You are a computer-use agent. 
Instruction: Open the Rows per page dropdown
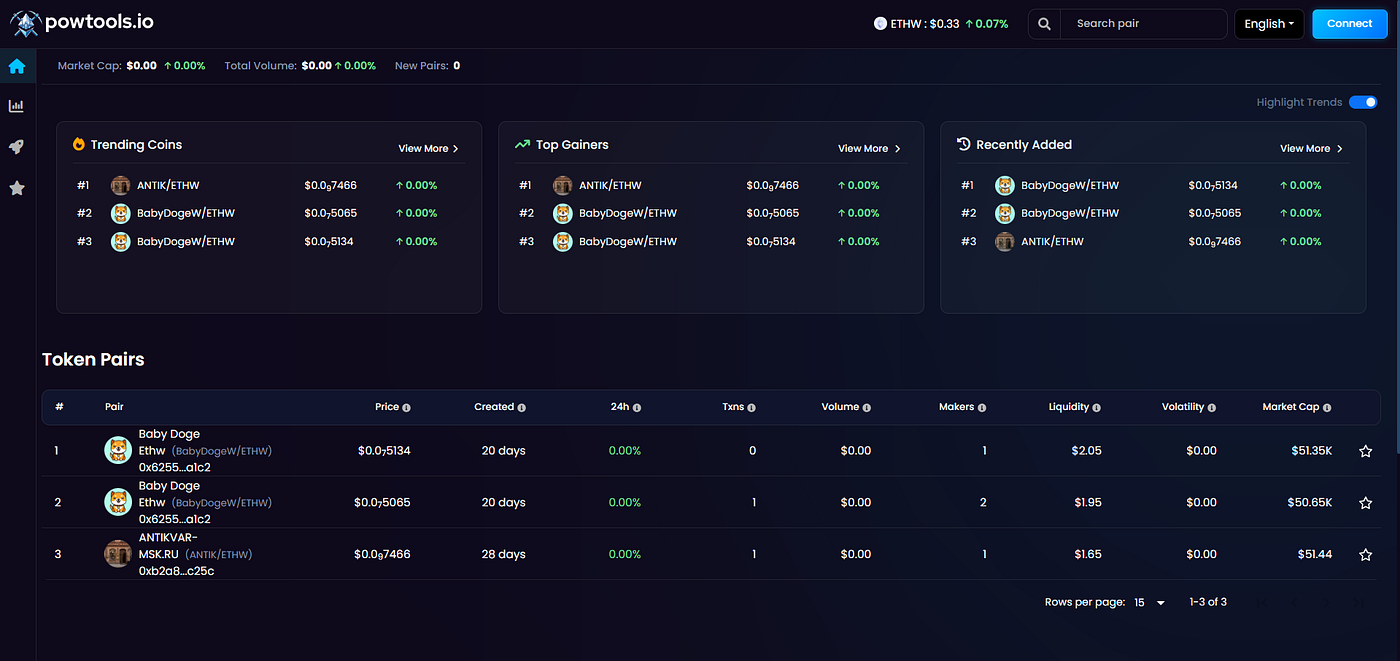pos(1150,603)
